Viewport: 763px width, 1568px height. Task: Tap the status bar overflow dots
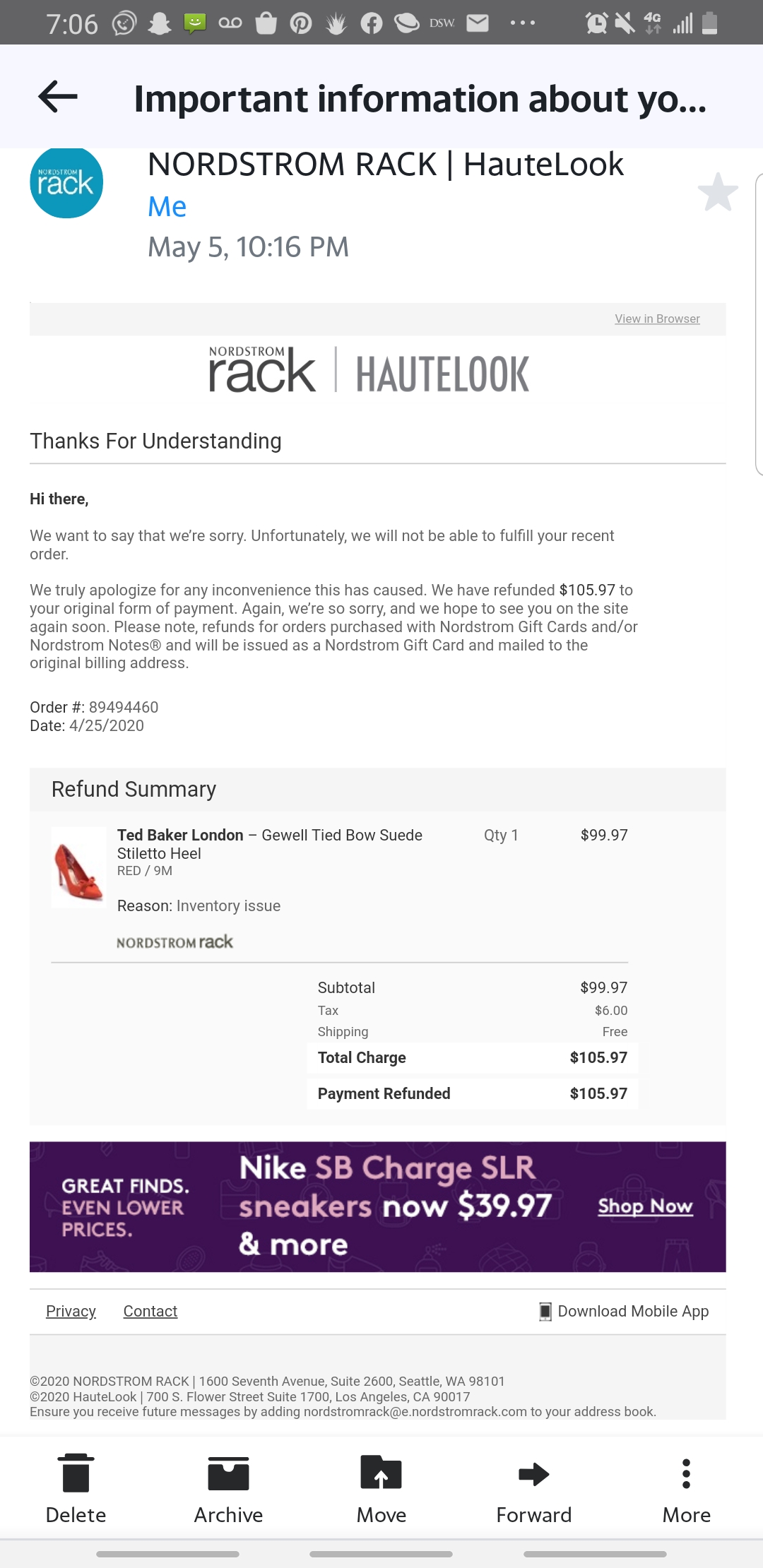523,23
